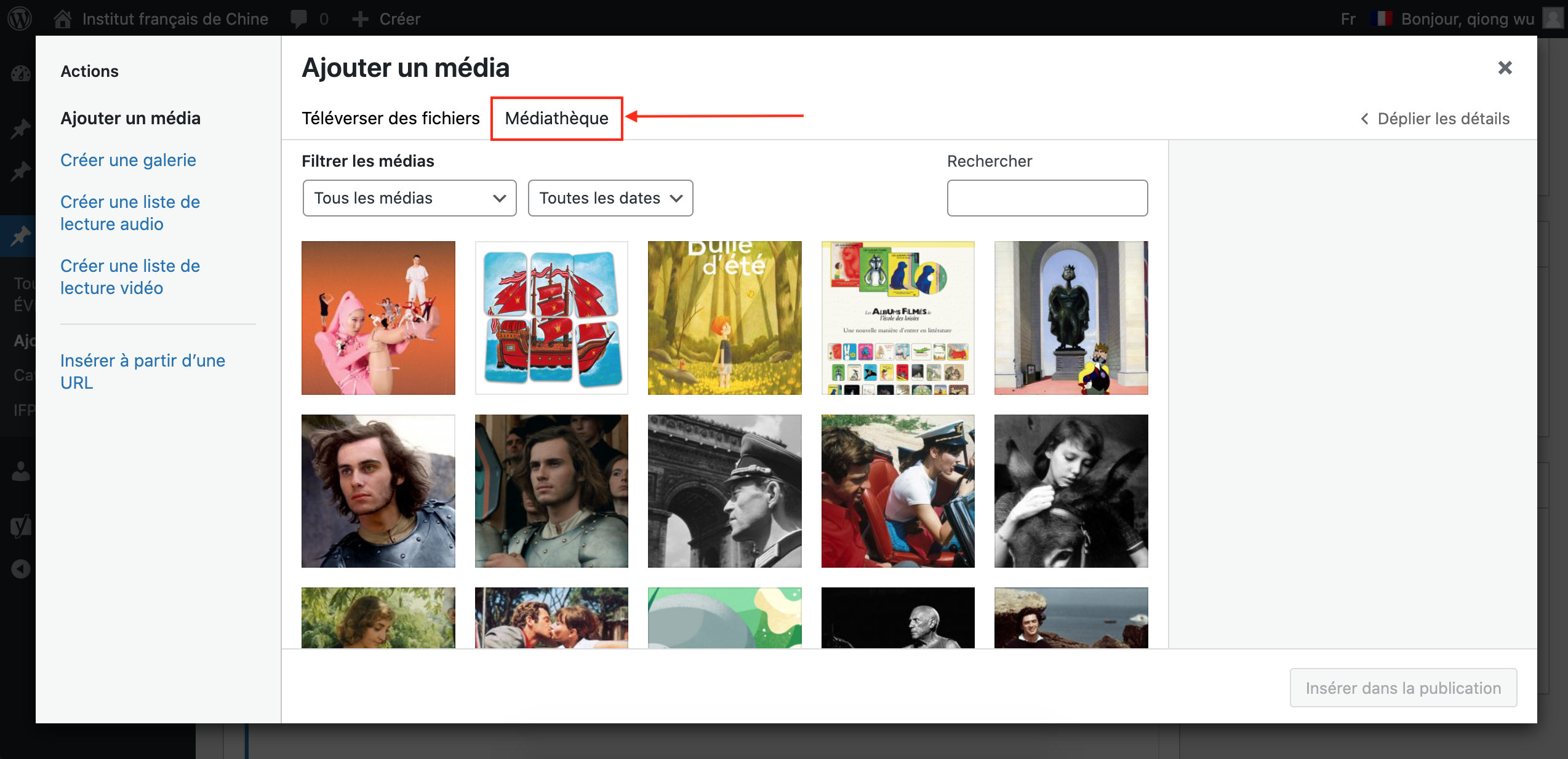Screen dimensions: 1568x759
Task: Click the Fr language label
Action: point(1348,19)
